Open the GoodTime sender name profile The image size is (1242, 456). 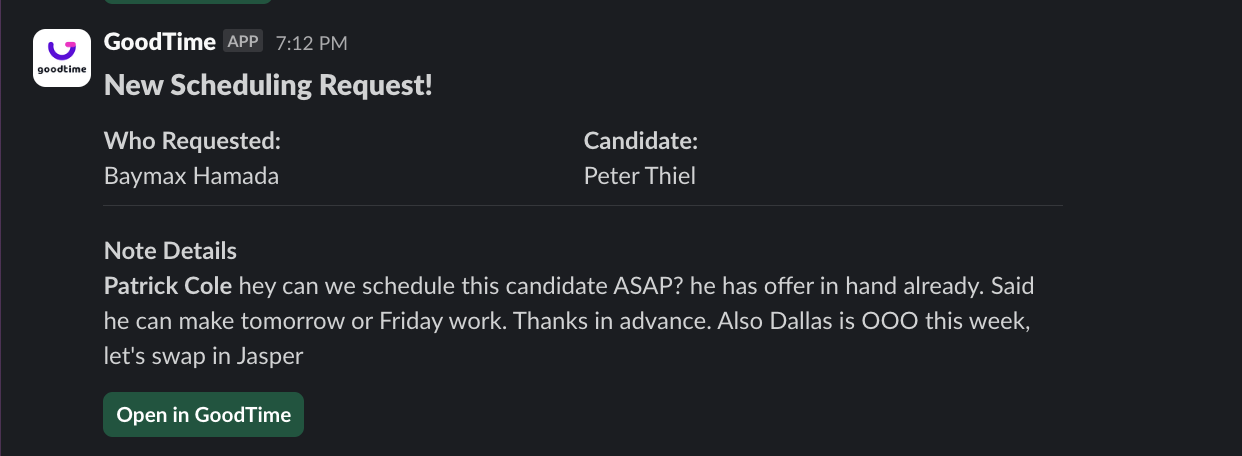click(x=159, y=42)
